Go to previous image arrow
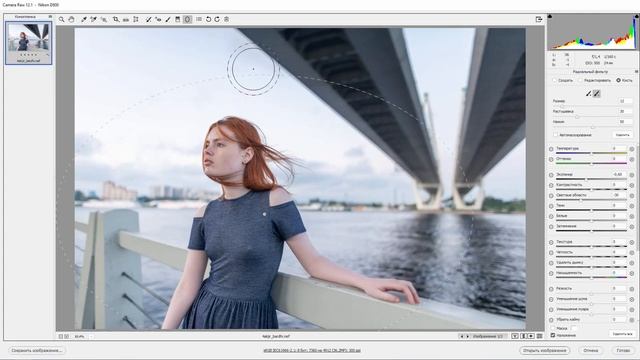640x360 pixels. pos(462,336)
